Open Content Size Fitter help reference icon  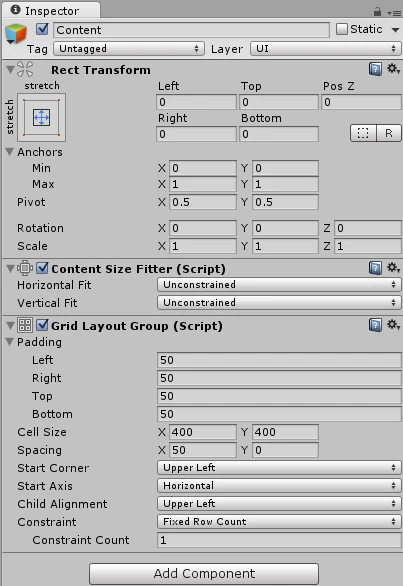tap(375, 268)
